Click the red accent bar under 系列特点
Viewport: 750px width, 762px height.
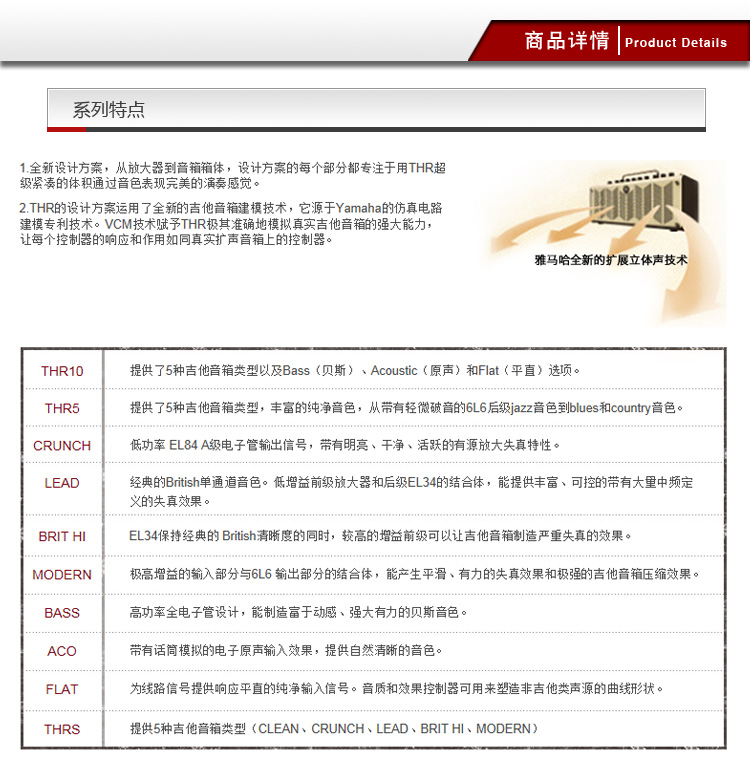[x=67, y=129]
